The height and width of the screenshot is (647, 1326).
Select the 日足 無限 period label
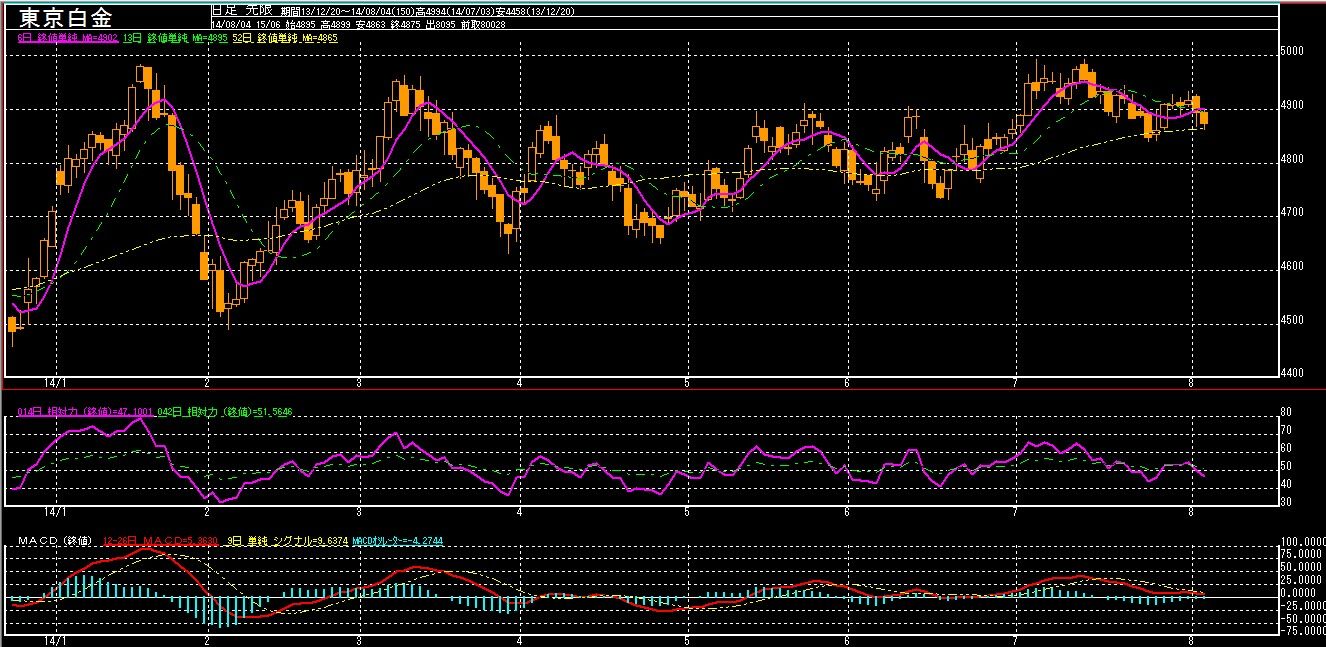tap(242, 10)
